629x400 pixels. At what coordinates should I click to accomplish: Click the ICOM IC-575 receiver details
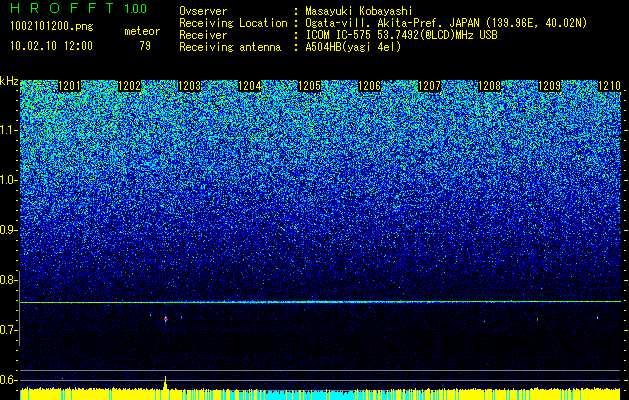coord(402,35)
